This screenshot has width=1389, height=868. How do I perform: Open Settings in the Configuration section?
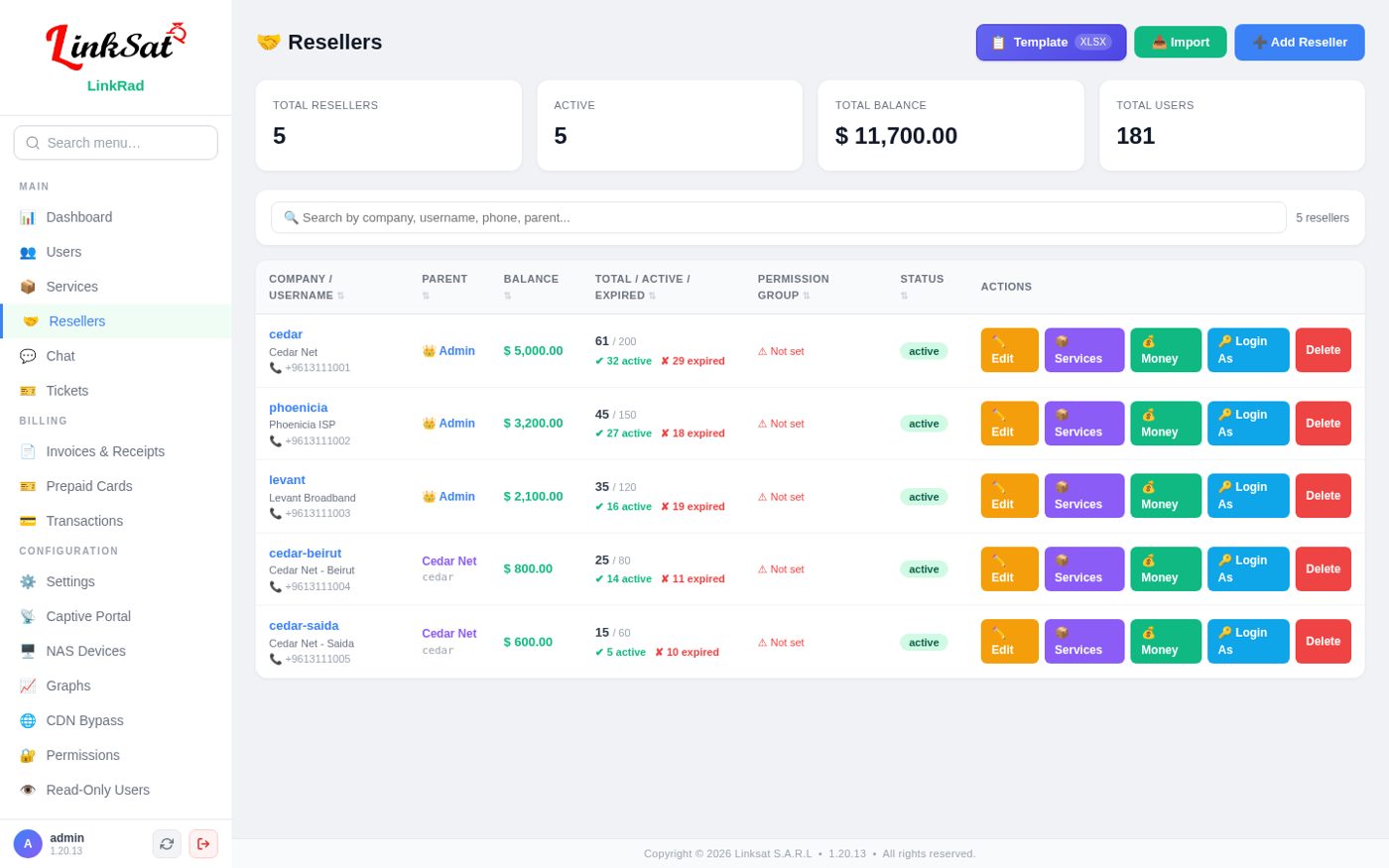point(116,581)
